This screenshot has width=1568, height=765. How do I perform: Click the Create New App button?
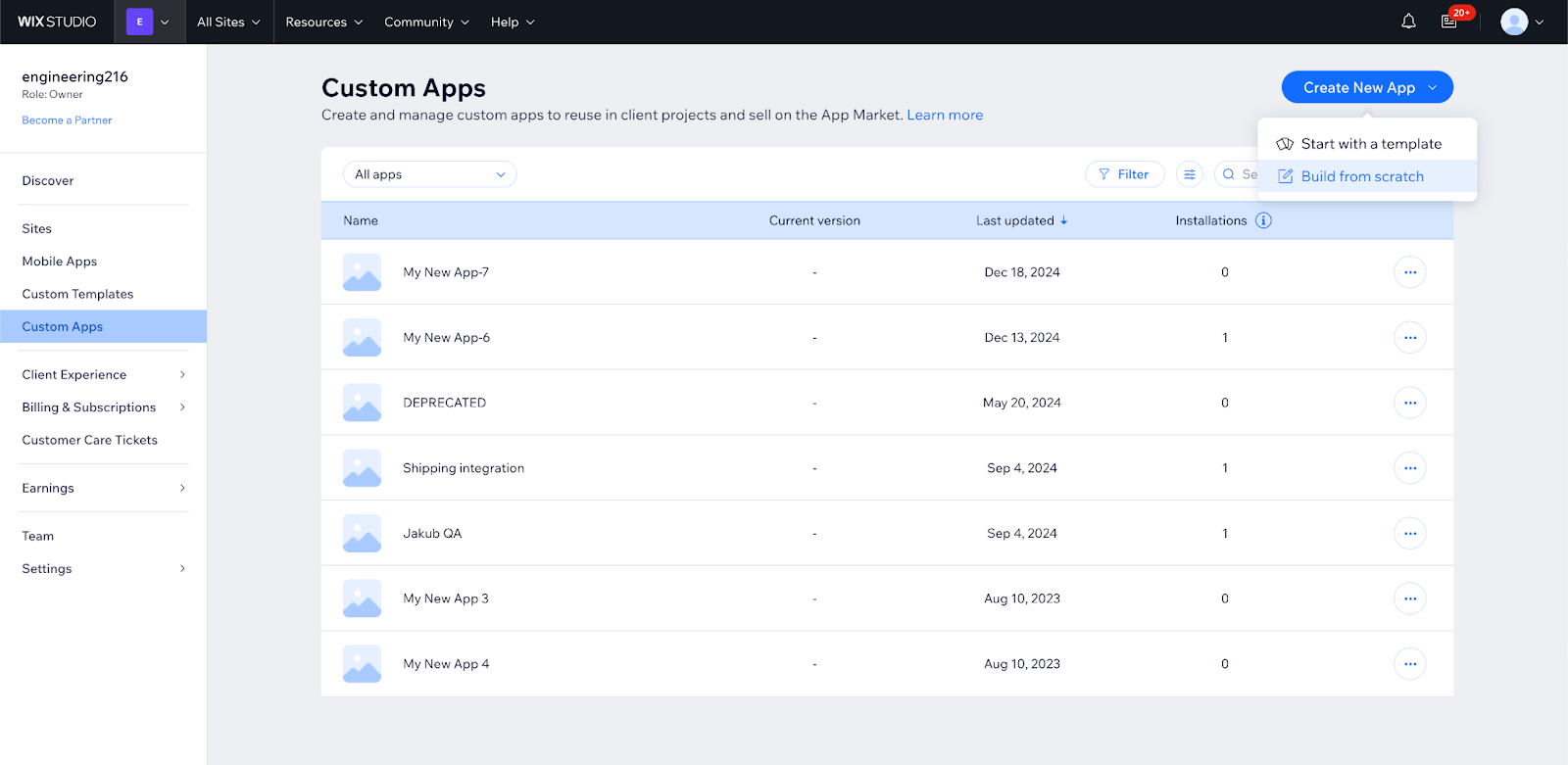(x=1358, y=87)
